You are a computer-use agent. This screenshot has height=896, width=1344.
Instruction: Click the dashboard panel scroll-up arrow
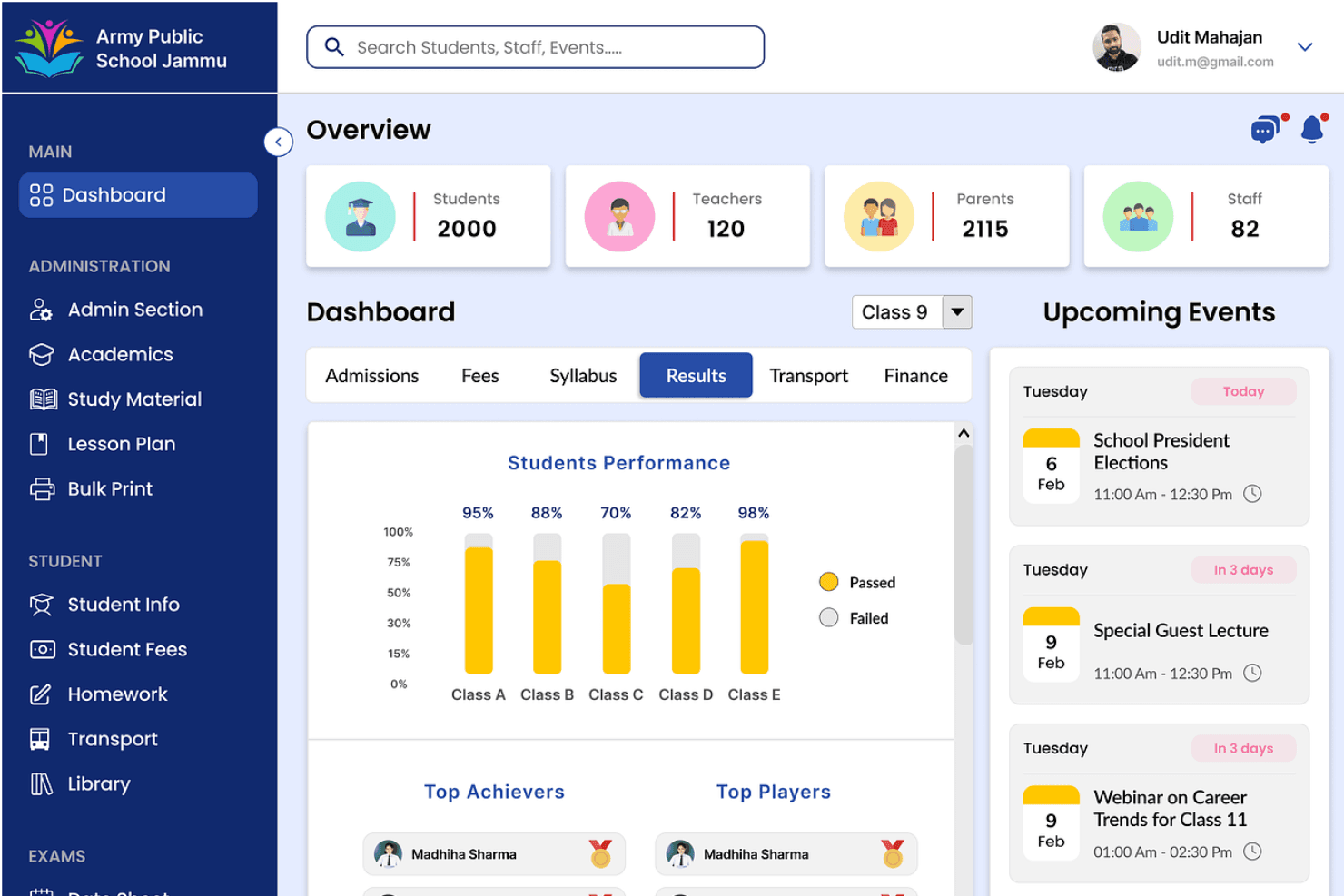(x=964, y=434)
